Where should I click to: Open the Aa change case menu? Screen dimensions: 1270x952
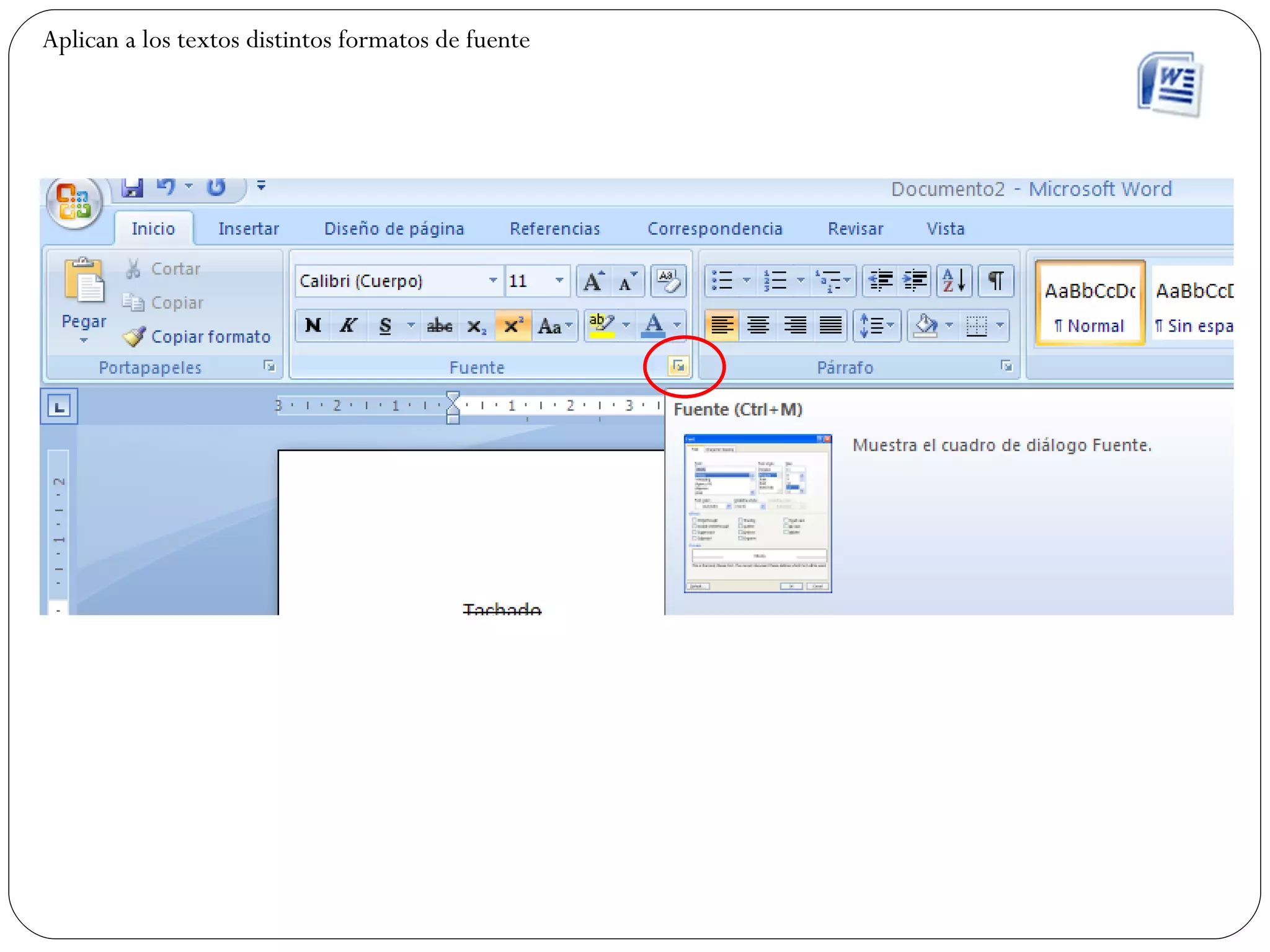555,325
